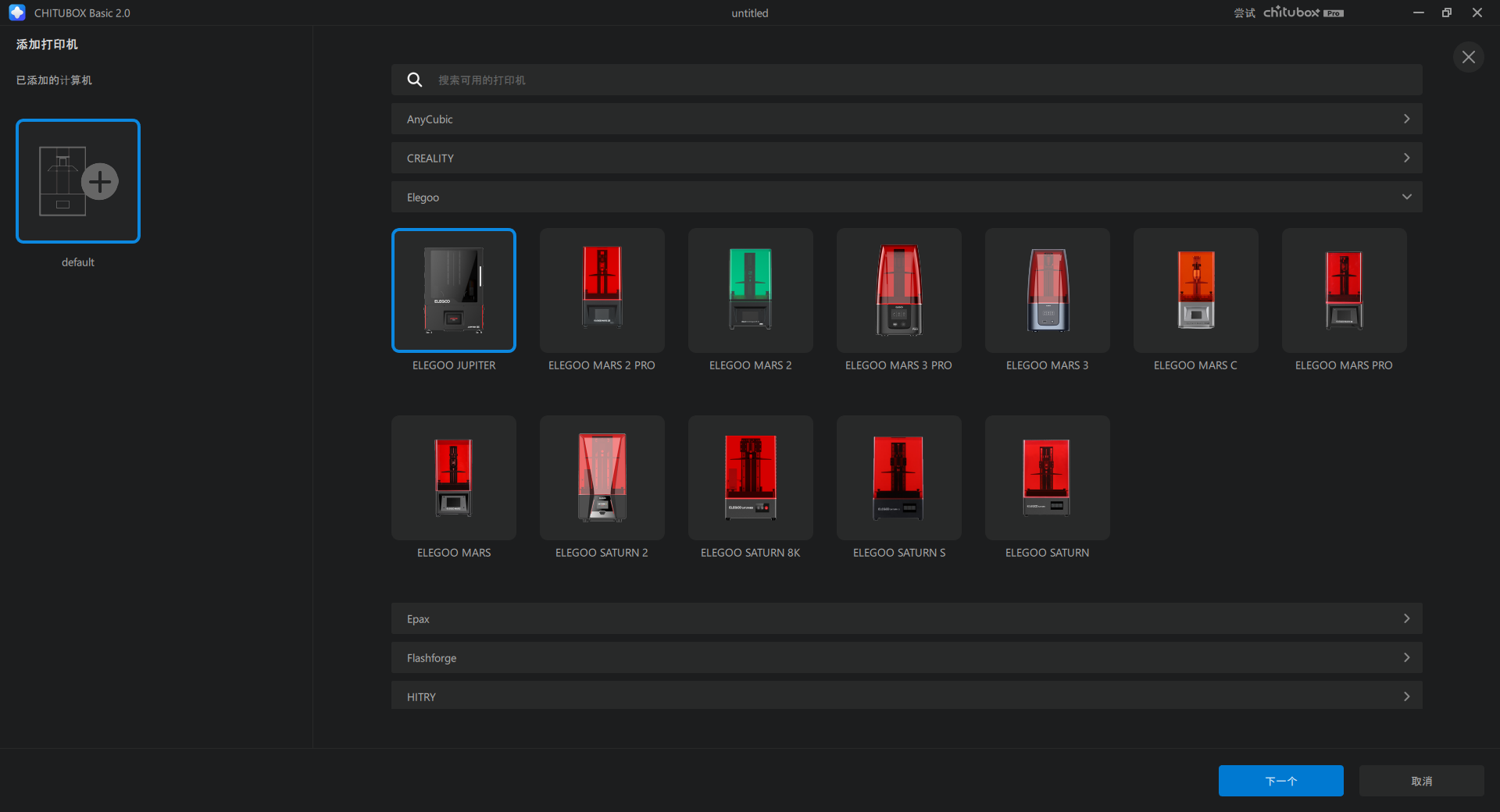The height and width of the screenshot is (812, 1500).
Task: Expand the Epax brand section
Action: point(907,618)
